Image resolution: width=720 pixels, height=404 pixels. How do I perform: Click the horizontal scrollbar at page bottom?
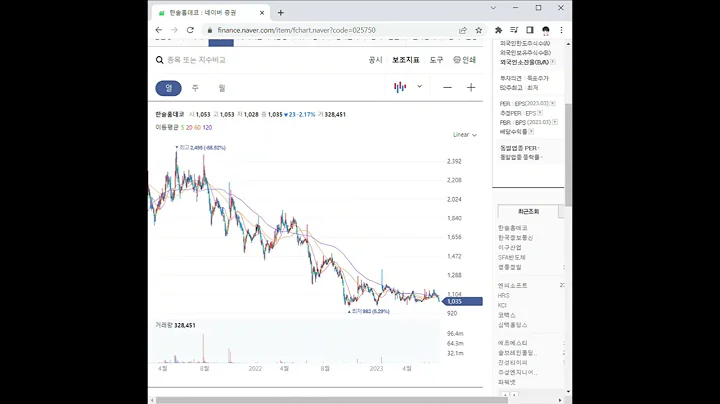(x=332, y=400)
